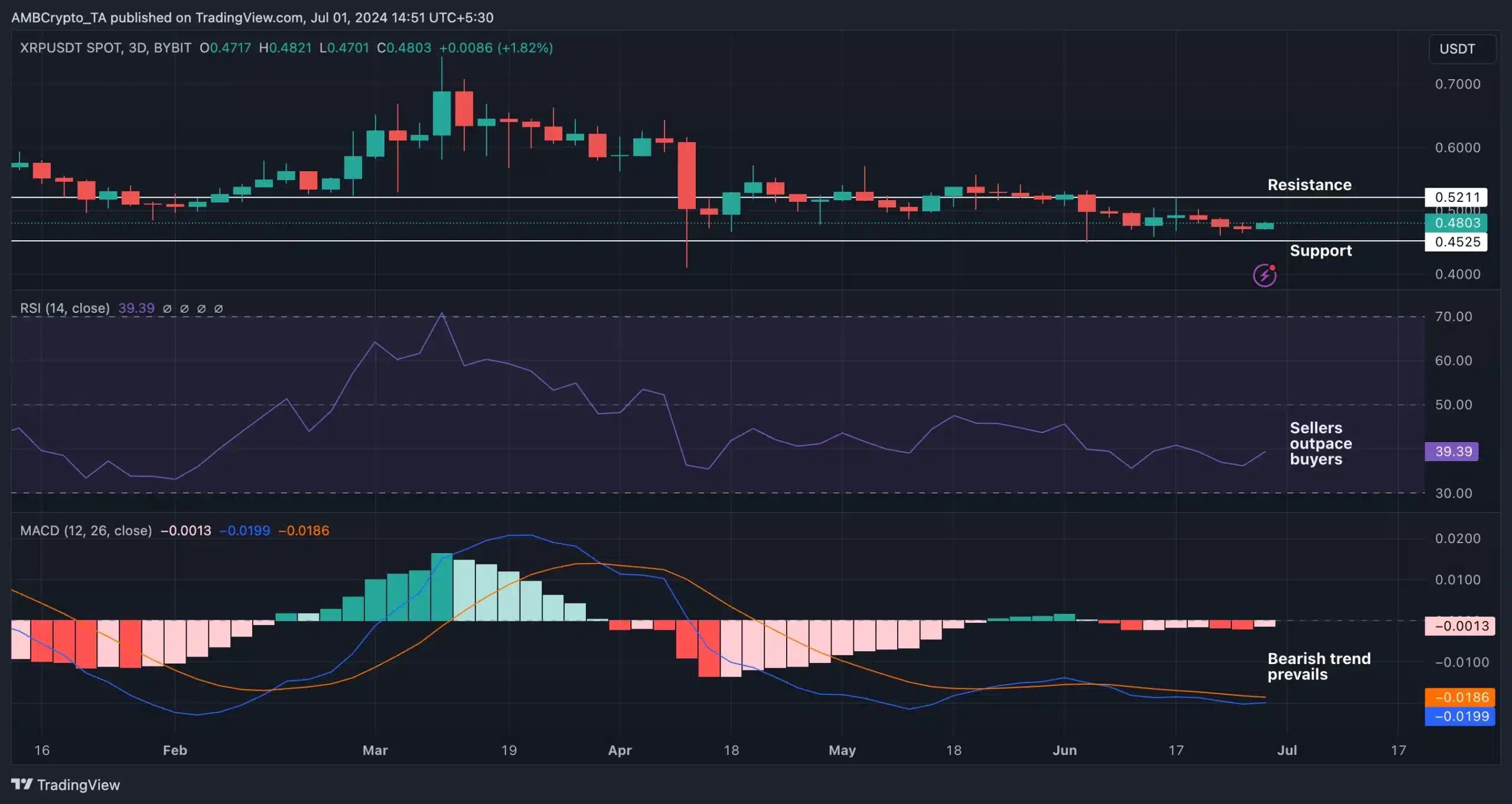Viewport: 1512px width, 804px height.
Task: Click the Mar label on time axis
Action: pyautogui.click(x=375, y=750)
